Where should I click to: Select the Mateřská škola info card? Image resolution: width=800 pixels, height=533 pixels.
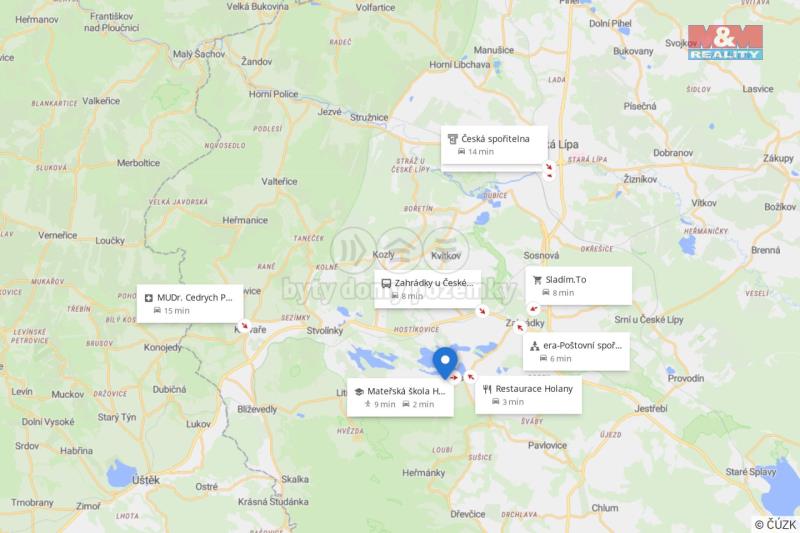(400, 397)
